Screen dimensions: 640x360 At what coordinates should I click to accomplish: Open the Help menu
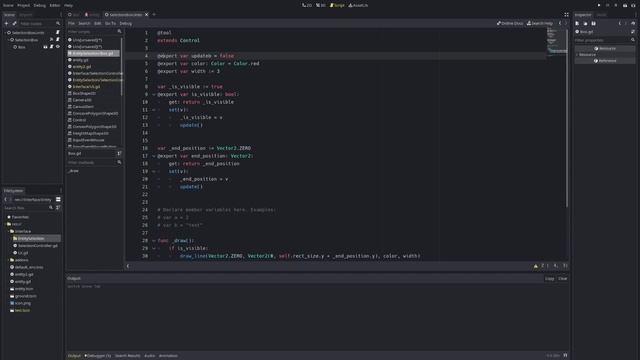[x=69, y=5]
